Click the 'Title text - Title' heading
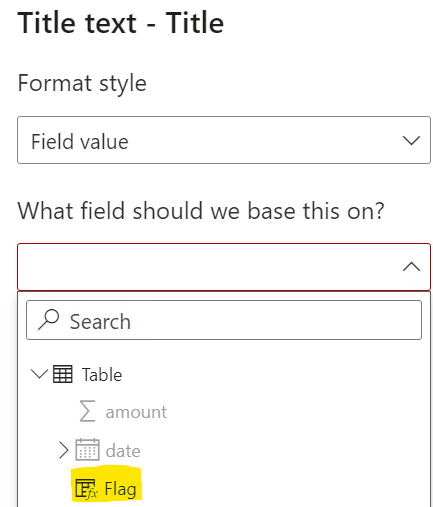The image size is (433, 507). pos(120,23)
